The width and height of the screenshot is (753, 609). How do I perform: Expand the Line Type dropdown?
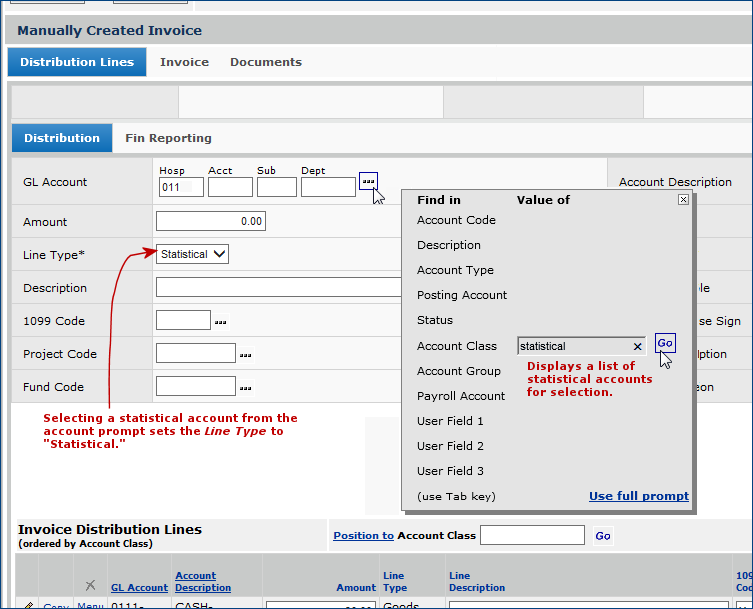[x=193, y=254]
